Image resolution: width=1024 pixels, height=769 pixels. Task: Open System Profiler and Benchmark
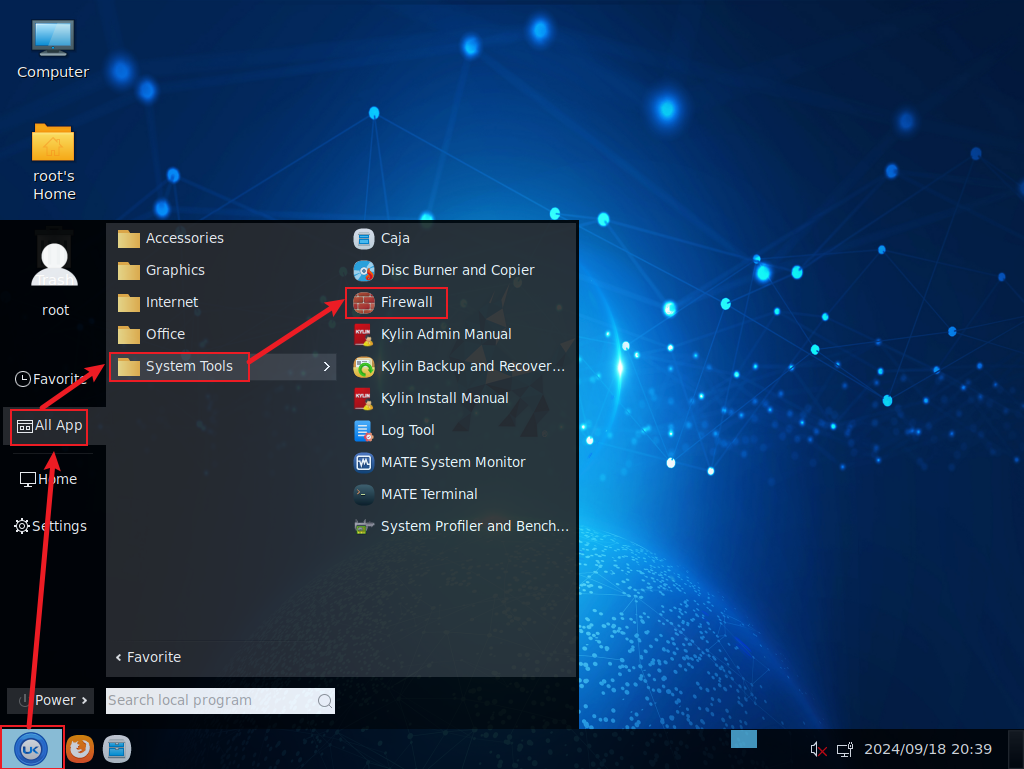(x=473, y=526)
